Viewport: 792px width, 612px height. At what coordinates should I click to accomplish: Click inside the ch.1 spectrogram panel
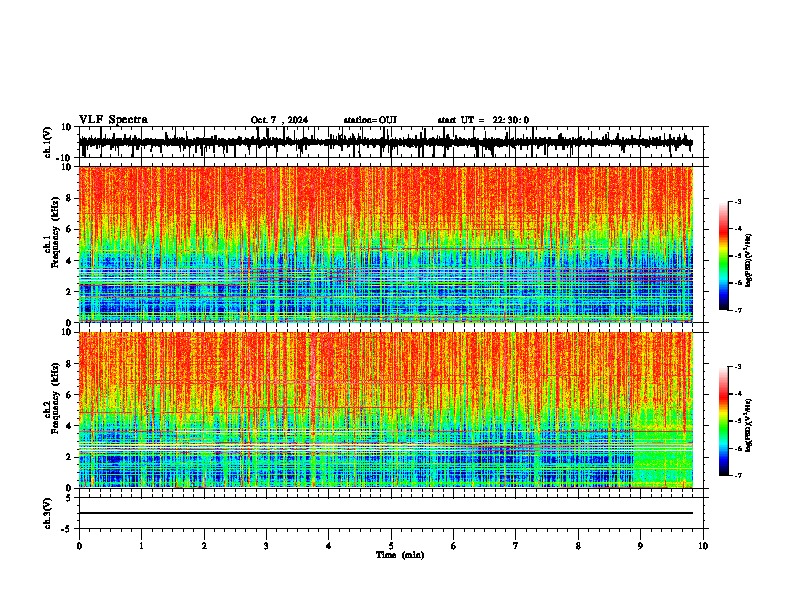[x=385, y=244]
